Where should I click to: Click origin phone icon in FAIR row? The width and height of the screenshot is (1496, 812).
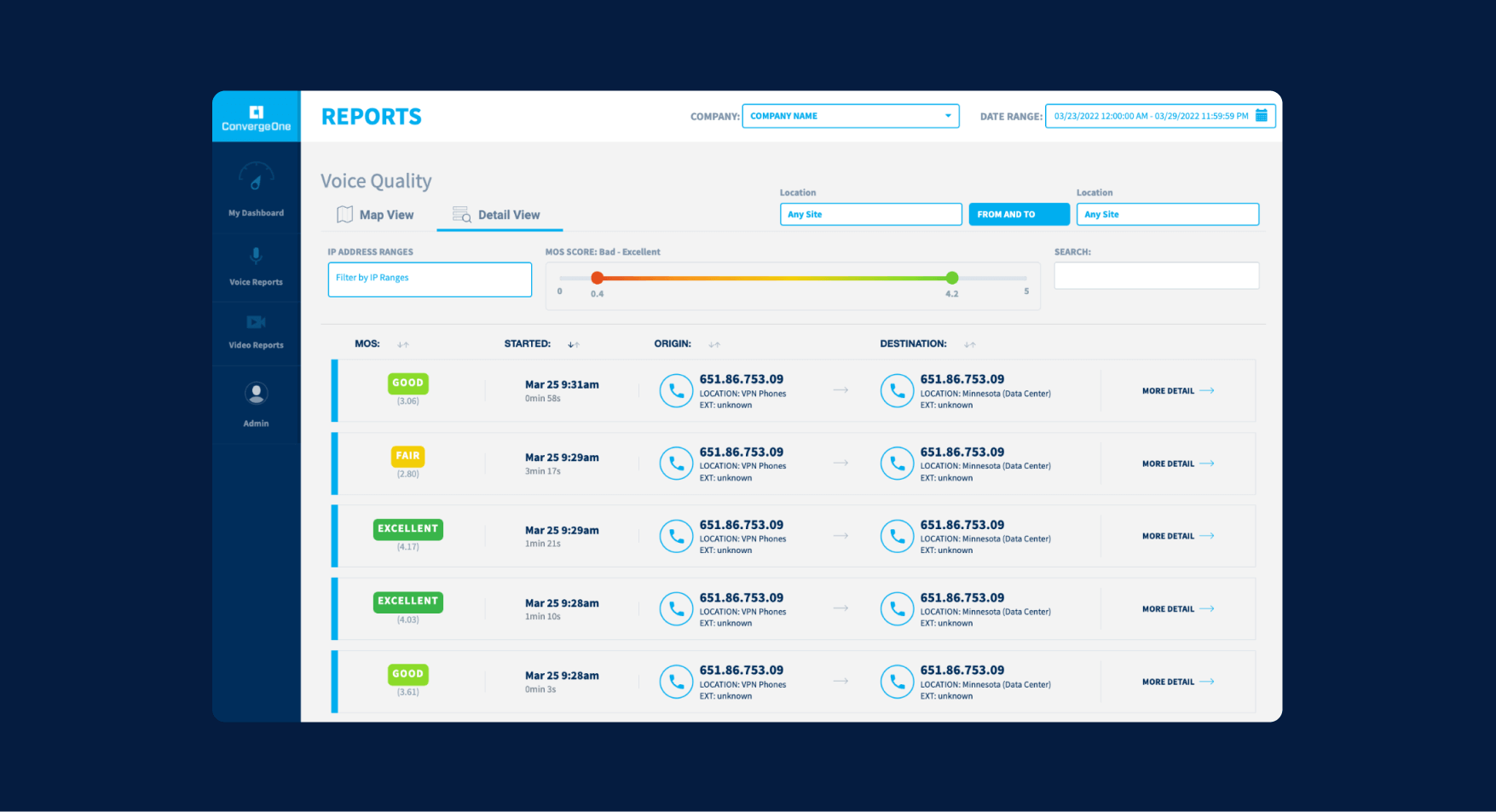point(676,464)
